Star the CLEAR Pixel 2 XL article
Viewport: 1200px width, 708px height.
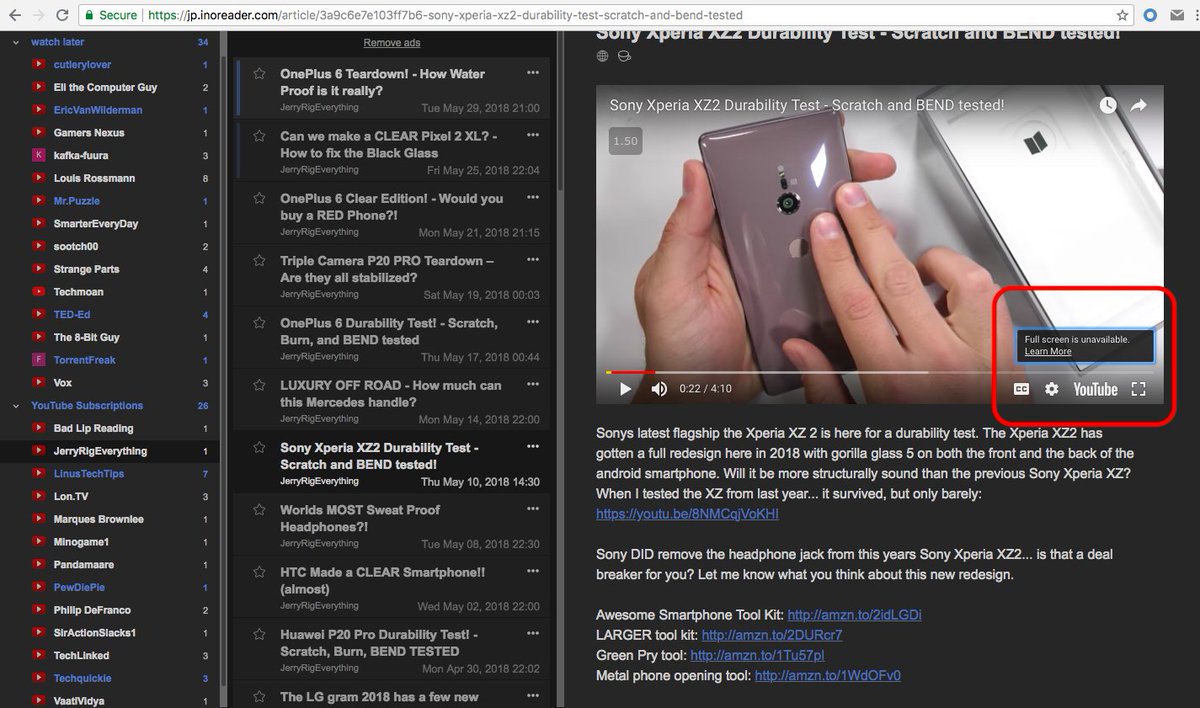(260, 136)
